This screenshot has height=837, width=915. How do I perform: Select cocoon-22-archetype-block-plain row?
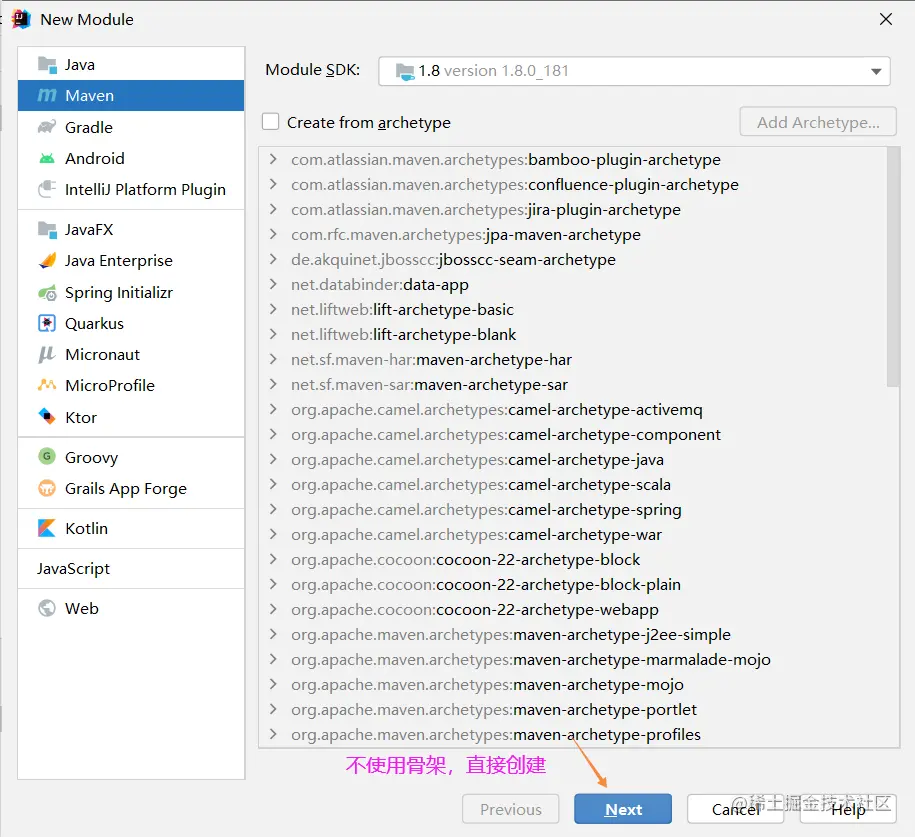(572, 585)
